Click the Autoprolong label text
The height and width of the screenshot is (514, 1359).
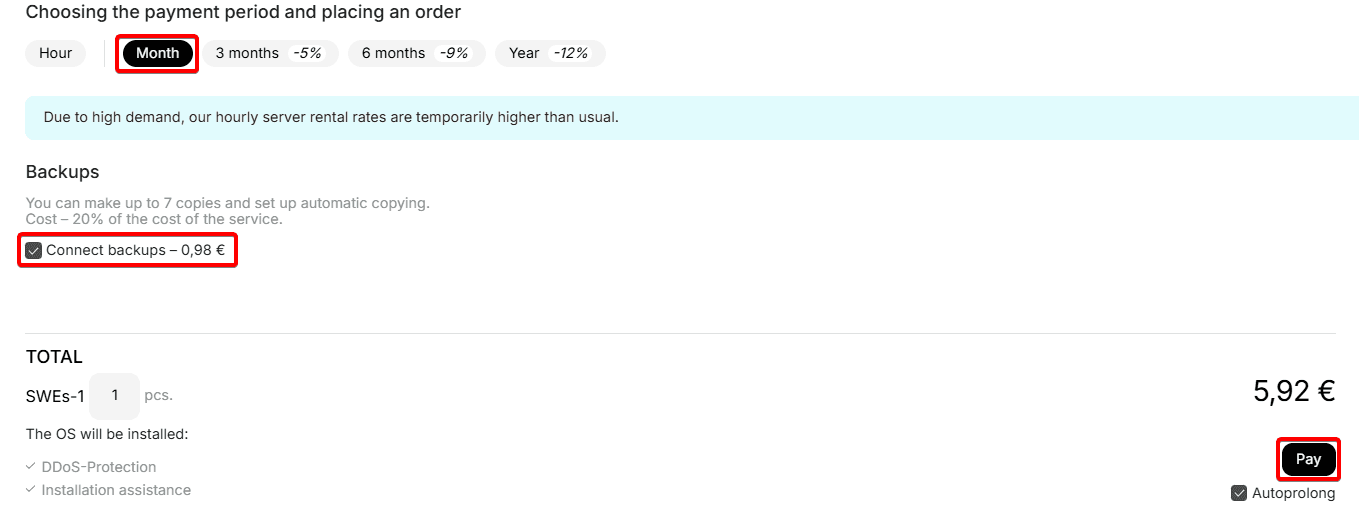[x=1293, y=493]
